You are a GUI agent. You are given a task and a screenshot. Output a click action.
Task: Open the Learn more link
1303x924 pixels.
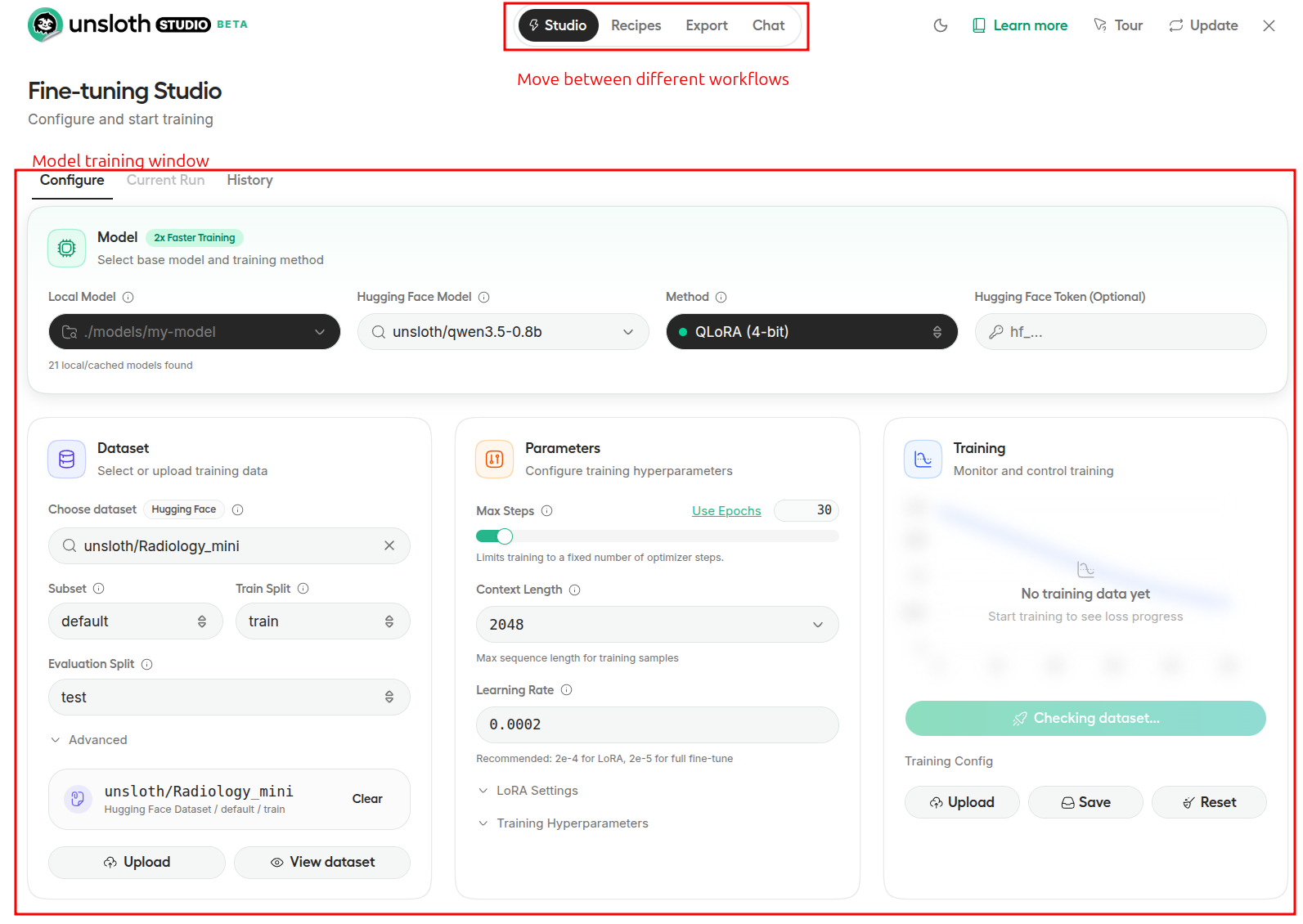(1020, 25)
